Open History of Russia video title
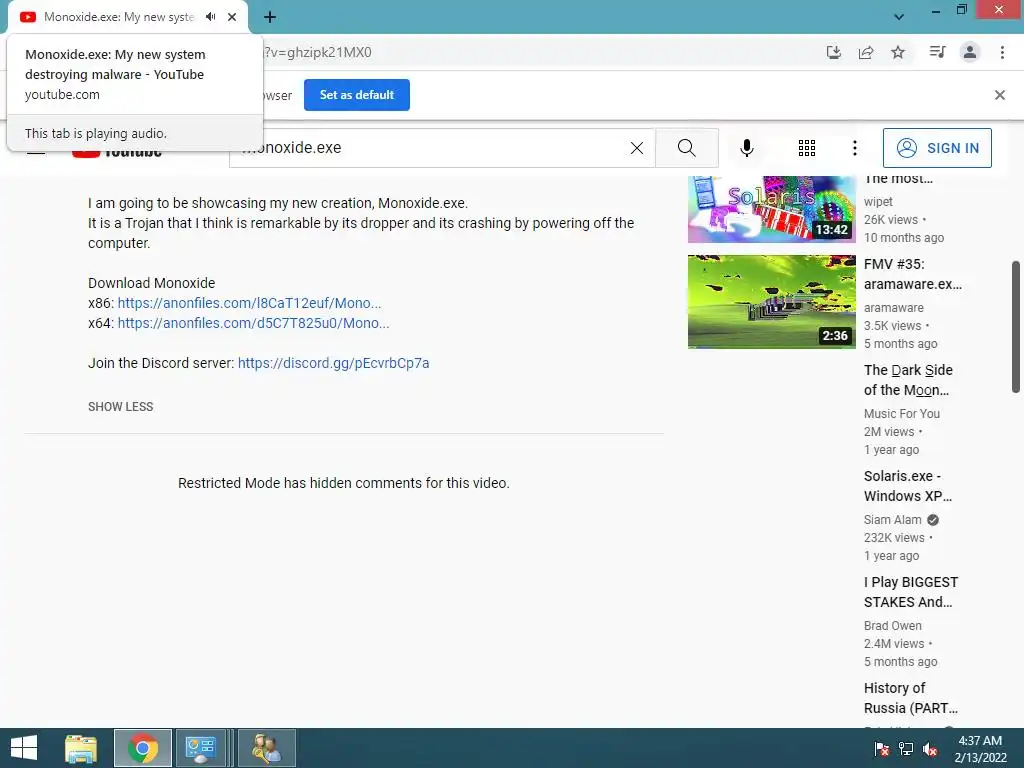The width and height of the screenshot is (1024, 768). tap(911, 697)
